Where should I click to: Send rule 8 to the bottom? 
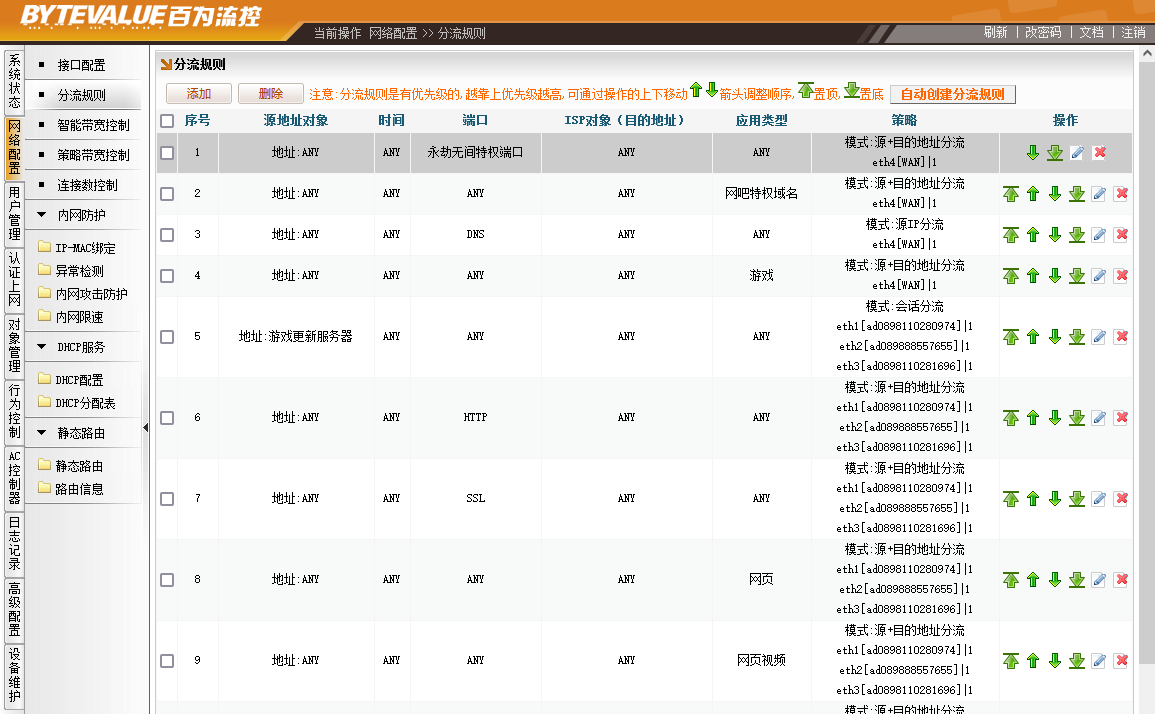click(1076, 580)
